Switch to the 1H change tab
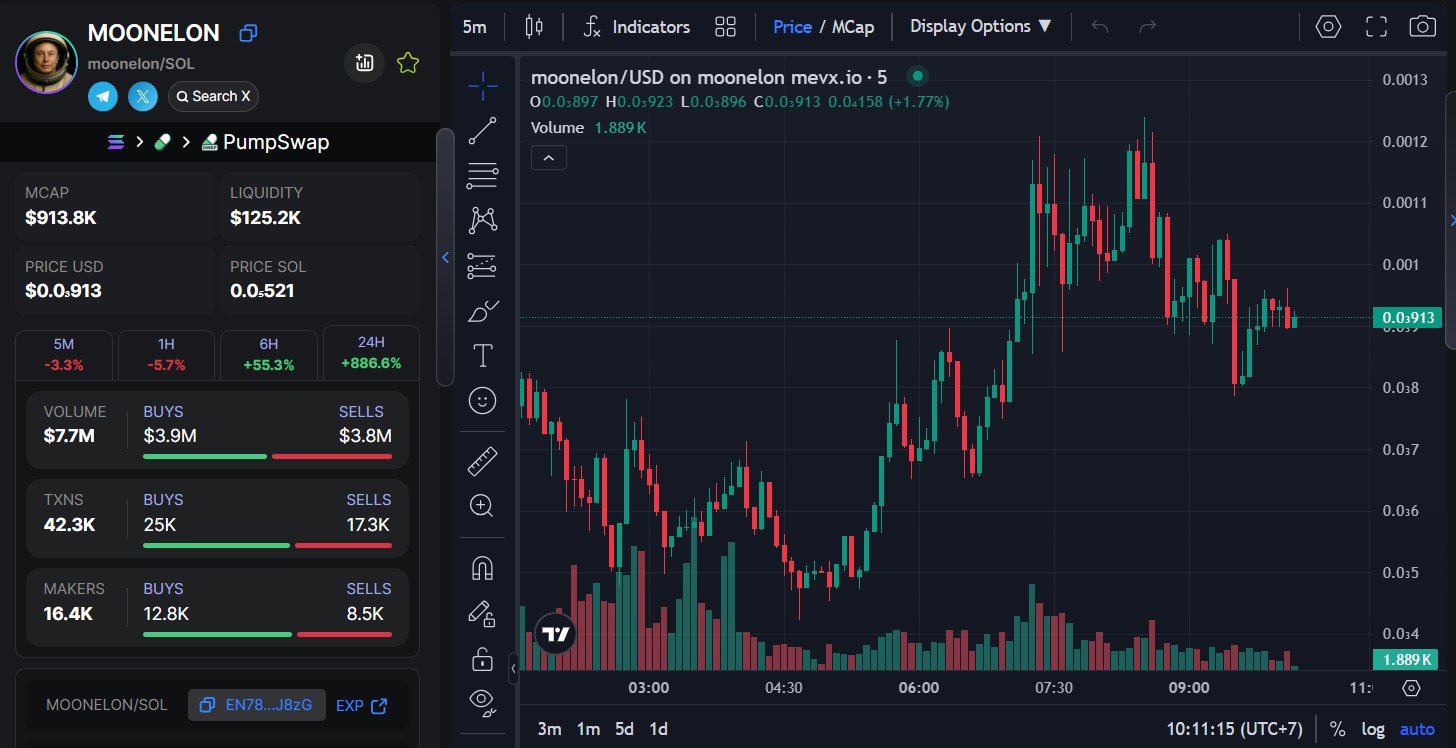1456x748 pixels. (x=166, y=354)
